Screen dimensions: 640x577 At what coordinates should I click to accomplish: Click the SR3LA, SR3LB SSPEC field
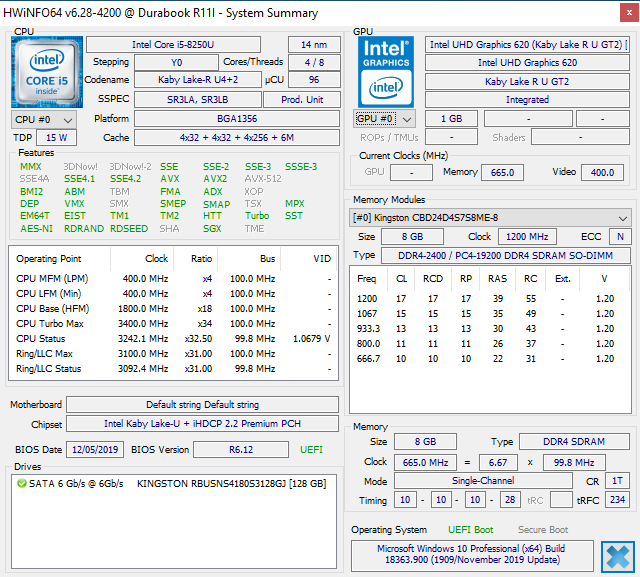point(203,99)
